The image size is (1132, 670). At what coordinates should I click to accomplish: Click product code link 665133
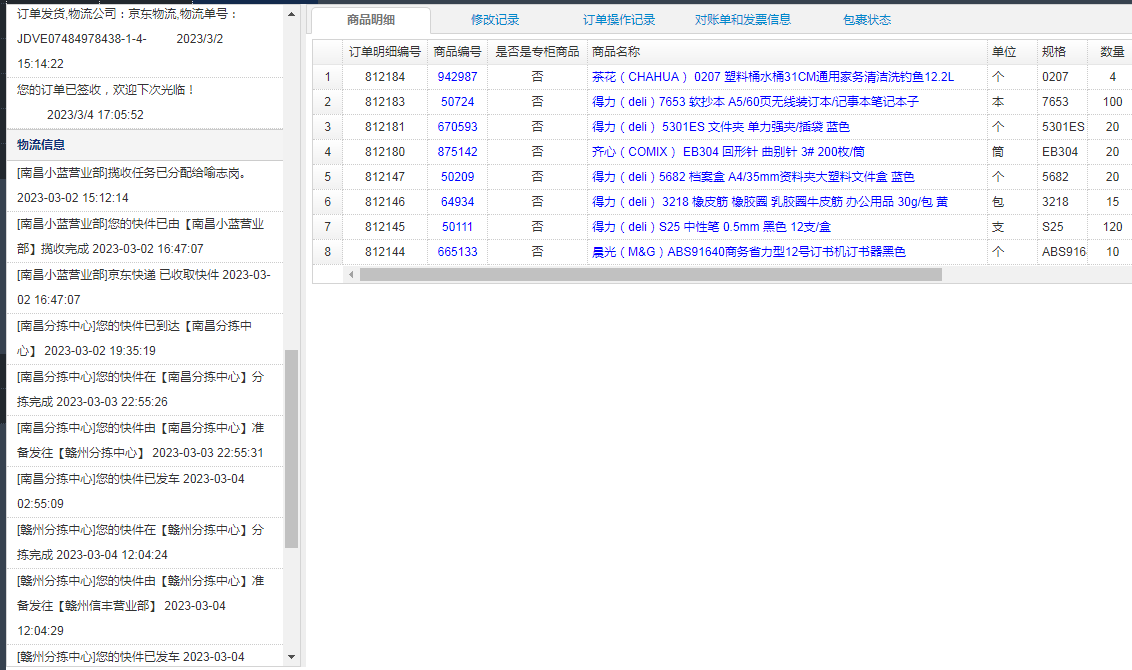(457, 252)
